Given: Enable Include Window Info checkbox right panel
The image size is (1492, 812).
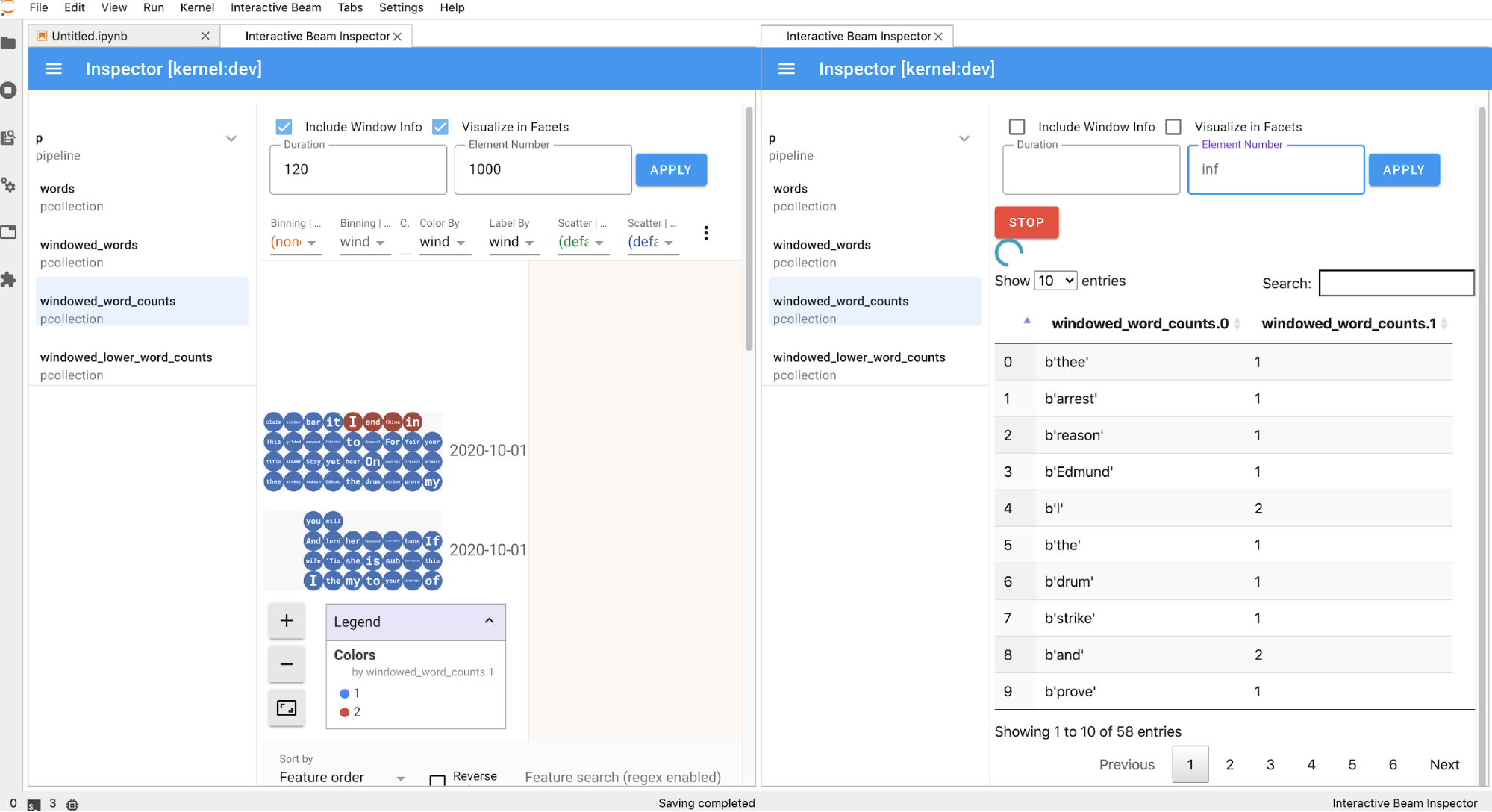Looking at the screenshot, I should (1017, 126).
